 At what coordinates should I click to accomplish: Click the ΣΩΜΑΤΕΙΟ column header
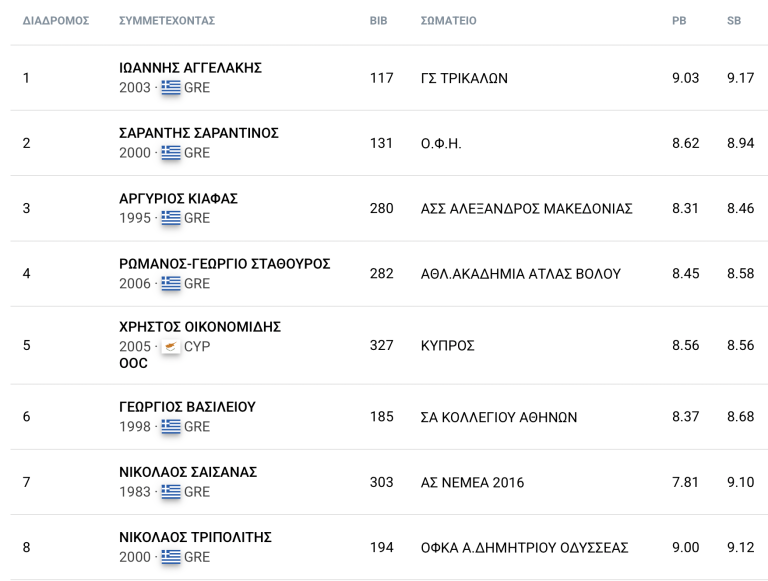tap(448, 21)
